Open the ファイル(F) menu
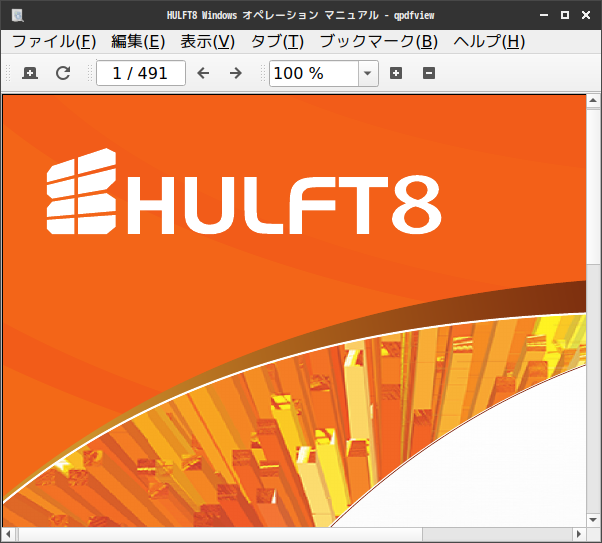The image size is (602, 543). tap(54, 41)
